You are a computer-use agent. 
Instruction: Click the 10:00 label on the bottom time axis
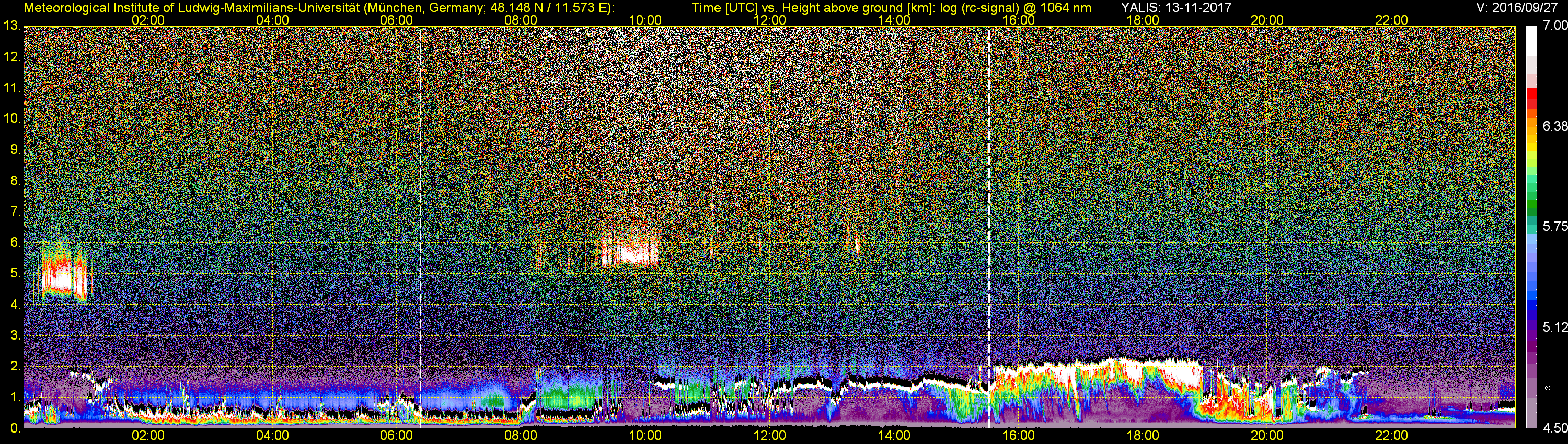click(x=645, y=436)
